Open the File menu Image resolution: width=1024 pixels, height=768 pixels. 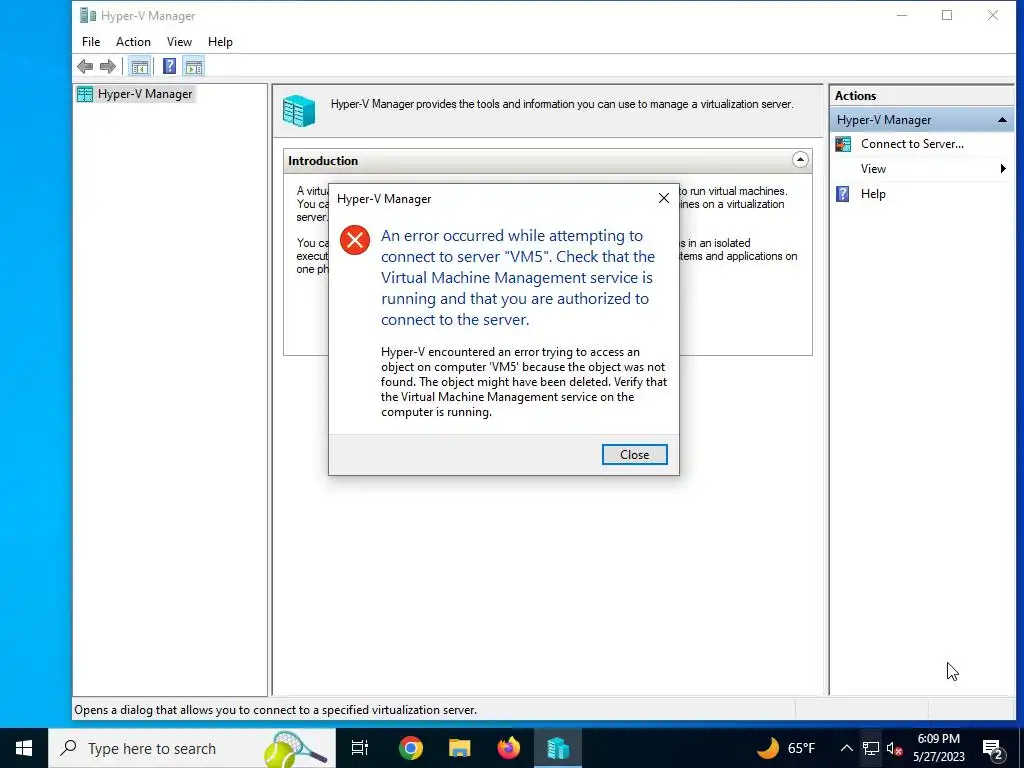(x=91, y=42)
